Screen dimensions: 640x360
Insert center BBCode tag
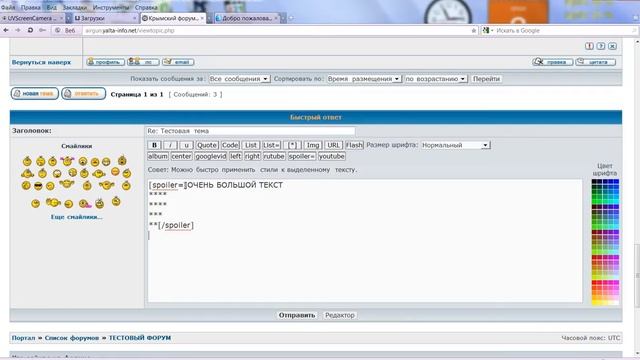181,156
